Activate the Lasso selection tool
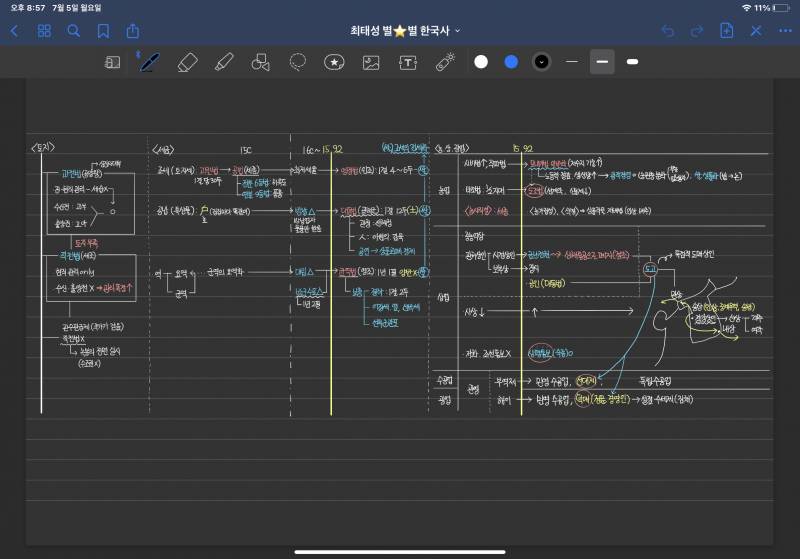 297,62
